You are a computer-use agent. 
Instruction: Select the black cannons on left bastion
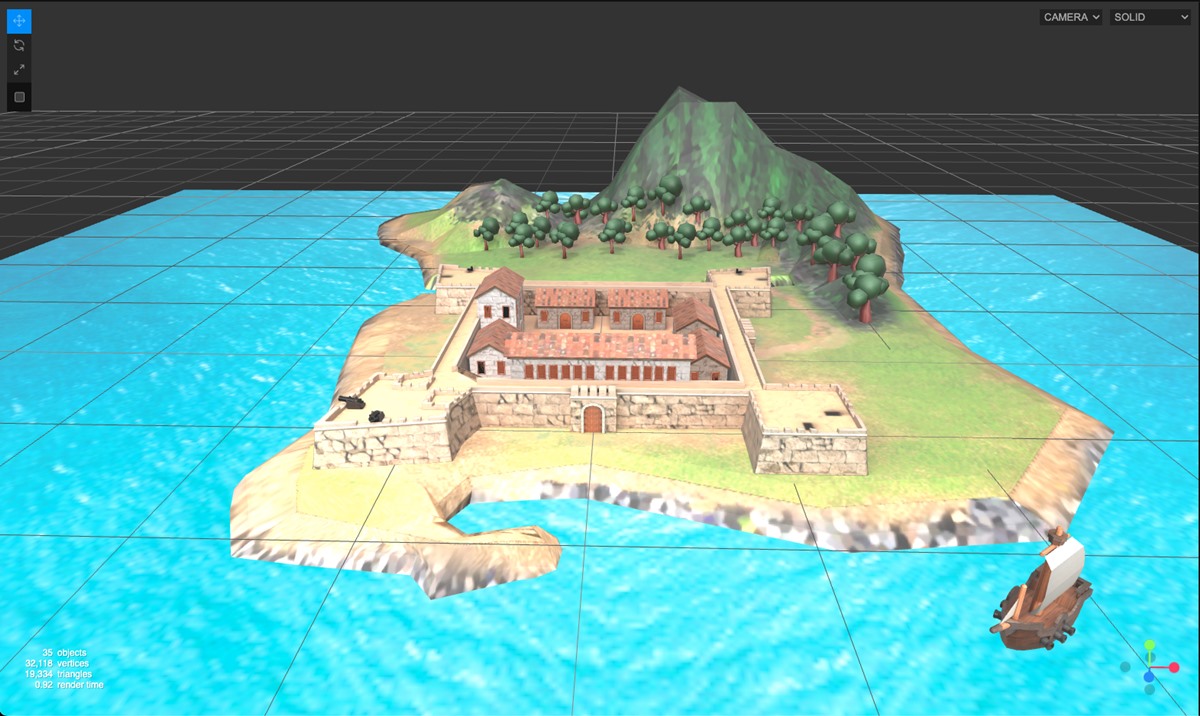[x=362, y=408]
